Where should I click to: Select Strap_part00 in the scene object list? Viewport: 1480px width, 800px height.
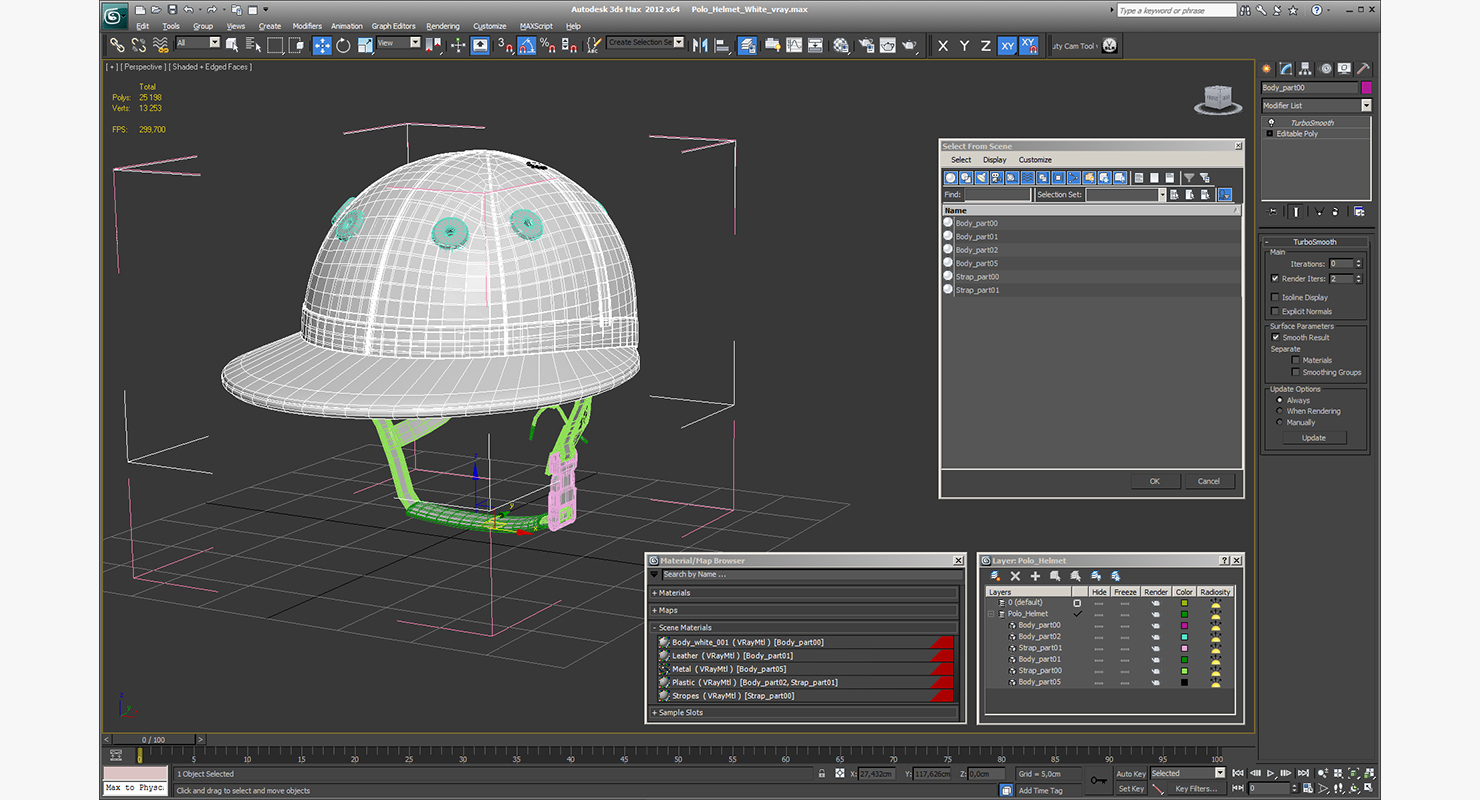pos(977,277)
